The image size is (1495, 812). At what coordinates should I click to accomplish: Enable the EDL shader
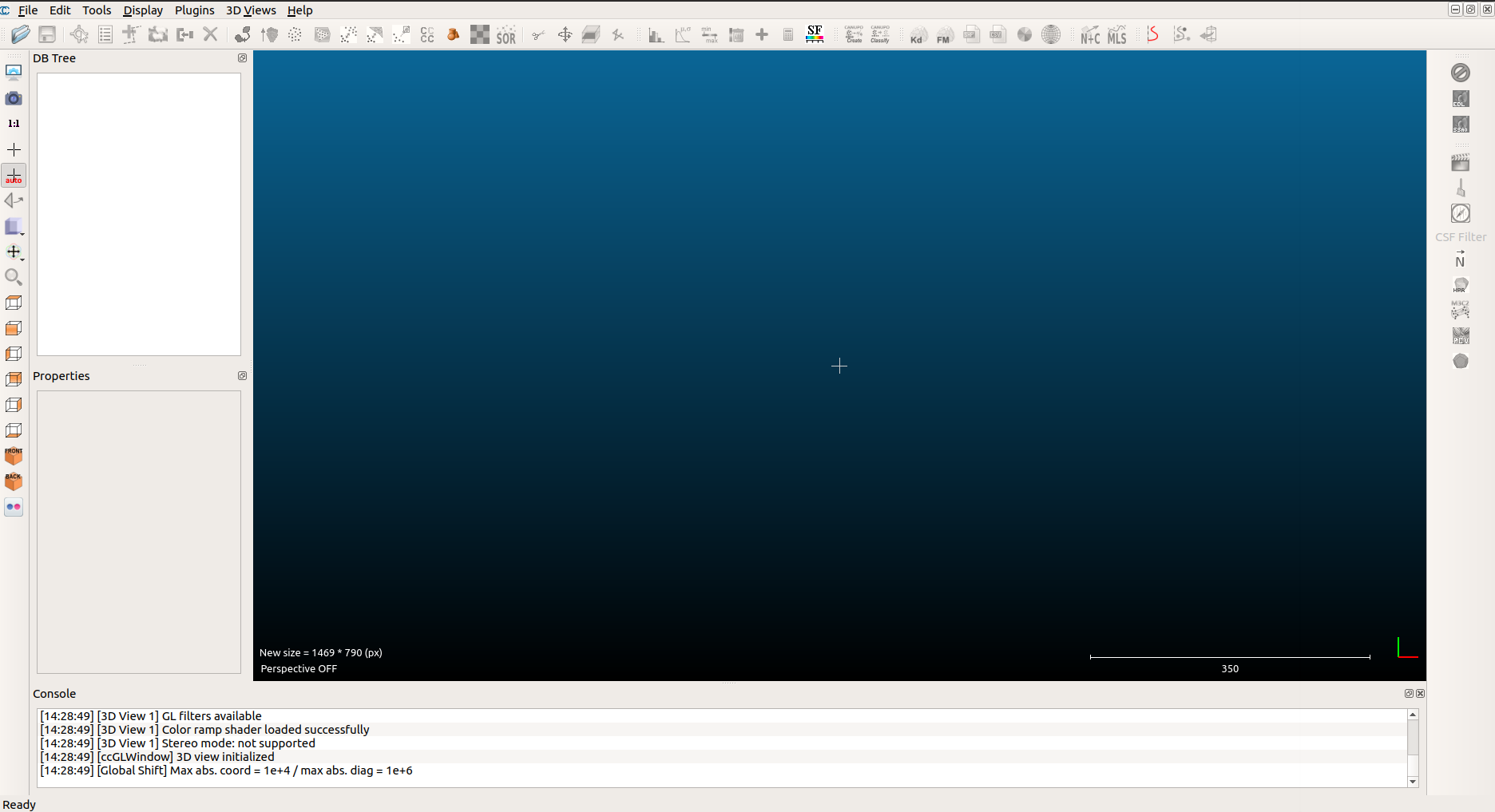click(x=1461, y=98)
